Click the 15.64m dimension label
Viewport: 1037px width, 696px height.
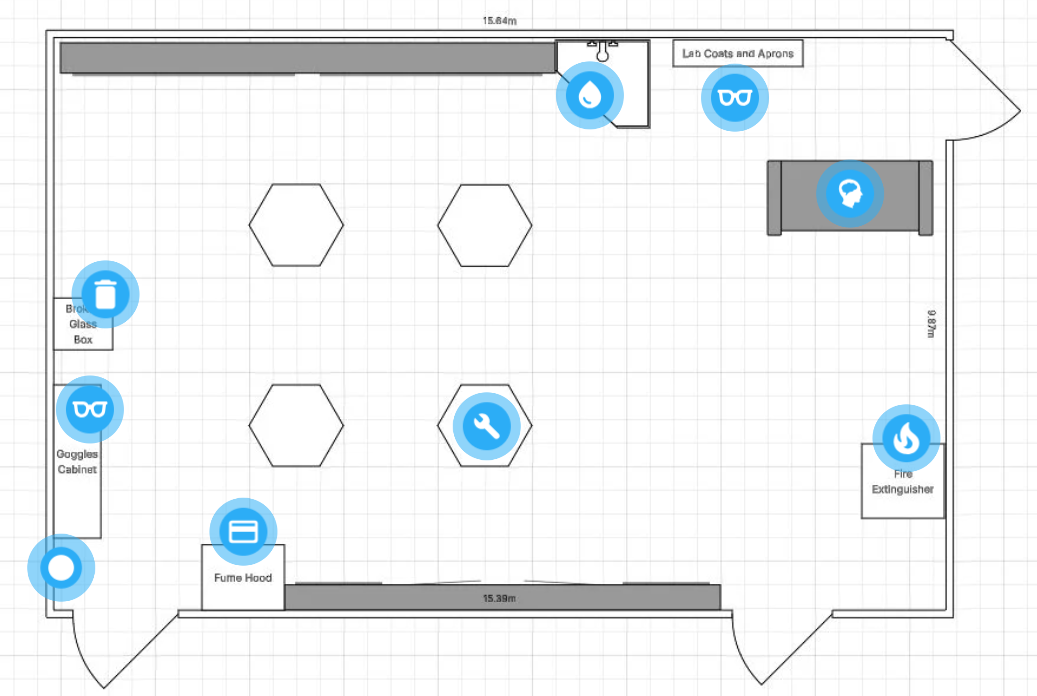[499, 21]
